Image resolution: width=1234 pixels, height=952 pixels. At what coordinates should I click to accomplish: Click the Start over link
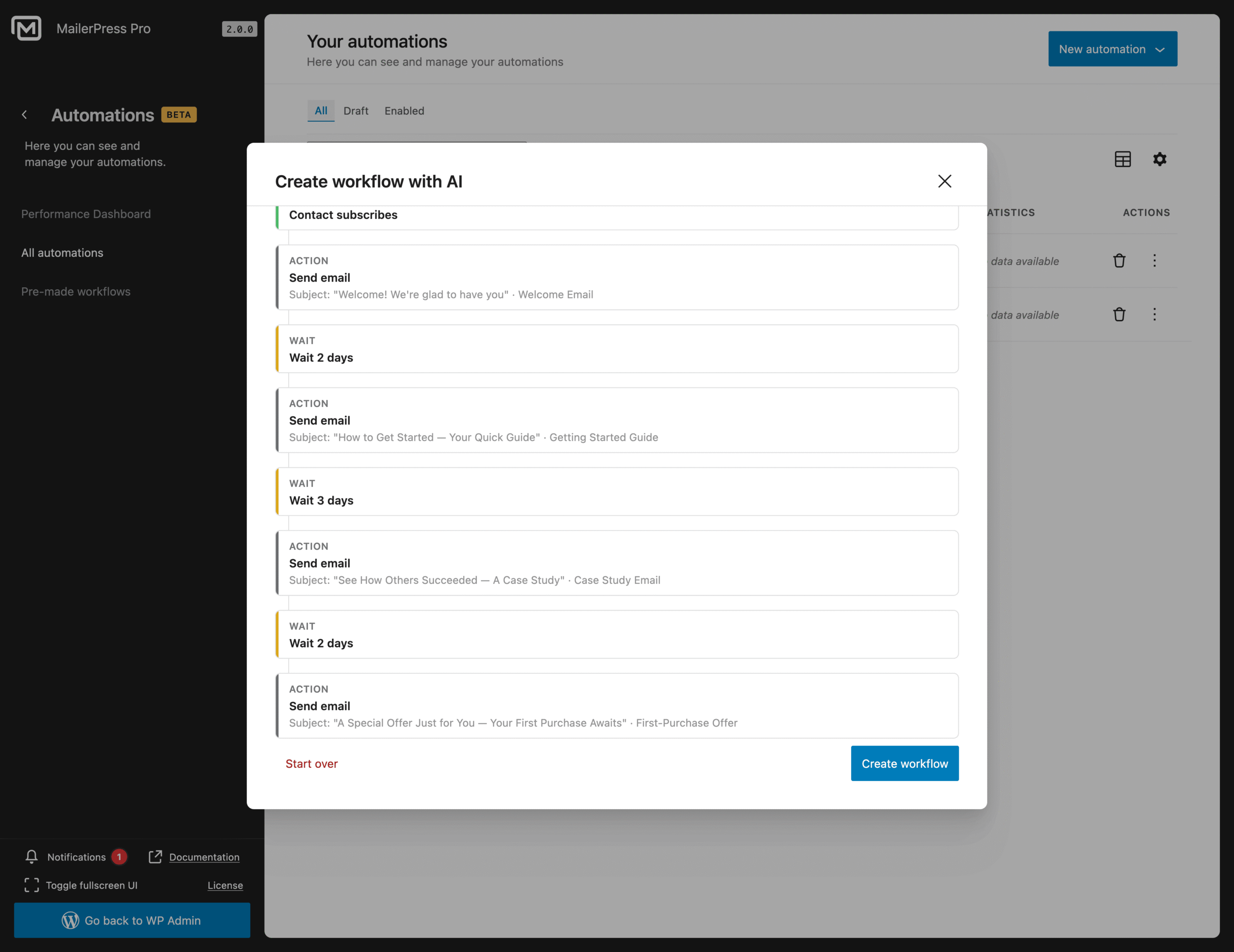tap(312, 764)
